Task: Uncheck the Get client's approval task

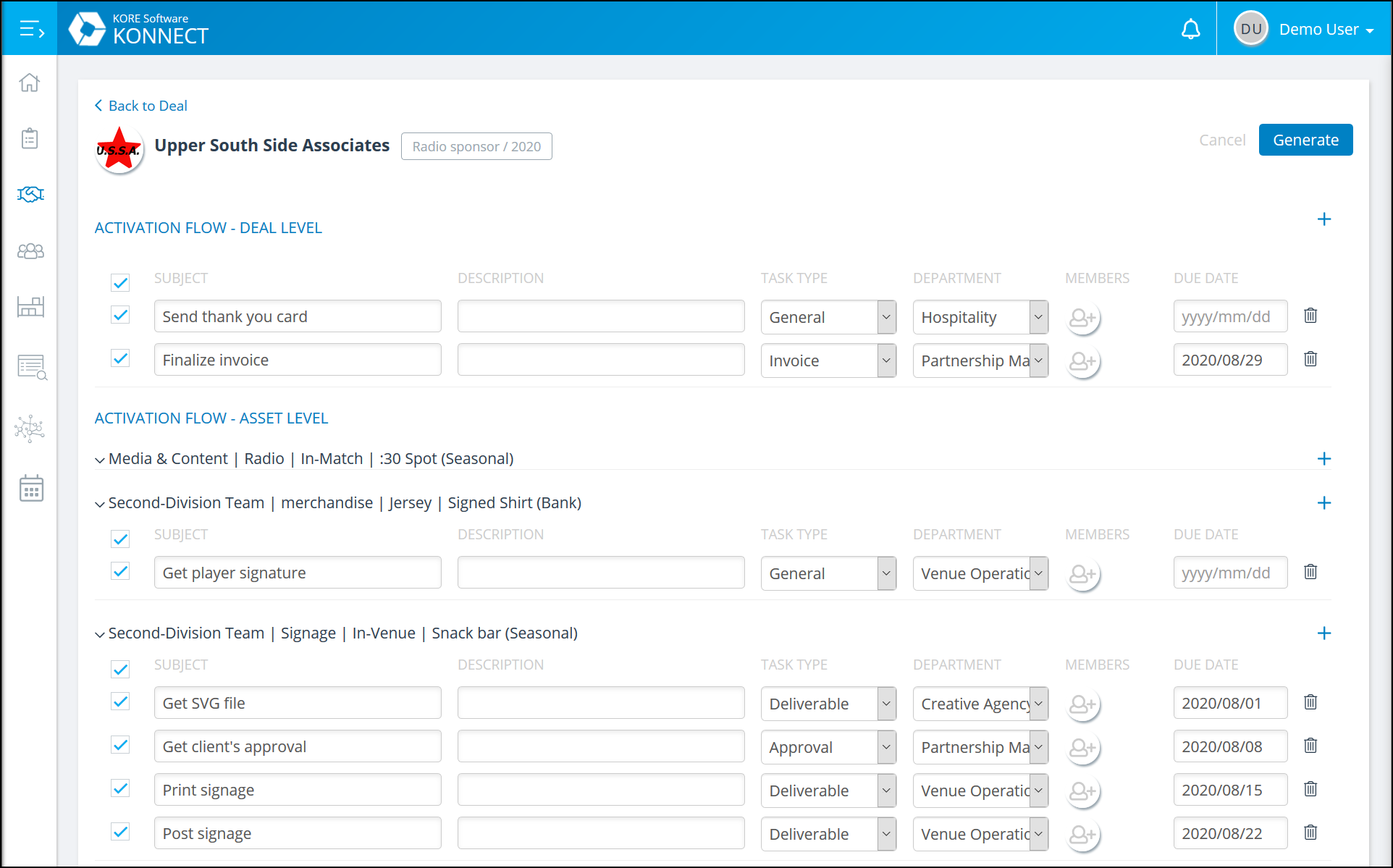Action: [x=120, y=745]
